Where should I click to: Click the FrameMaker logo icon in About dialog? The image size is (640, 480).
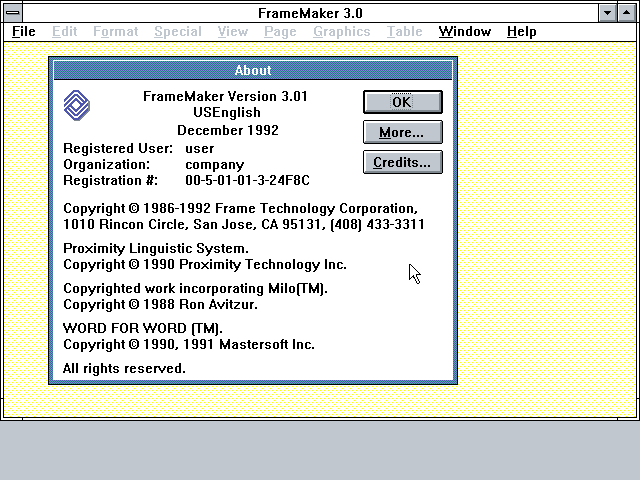pos(77,105)
